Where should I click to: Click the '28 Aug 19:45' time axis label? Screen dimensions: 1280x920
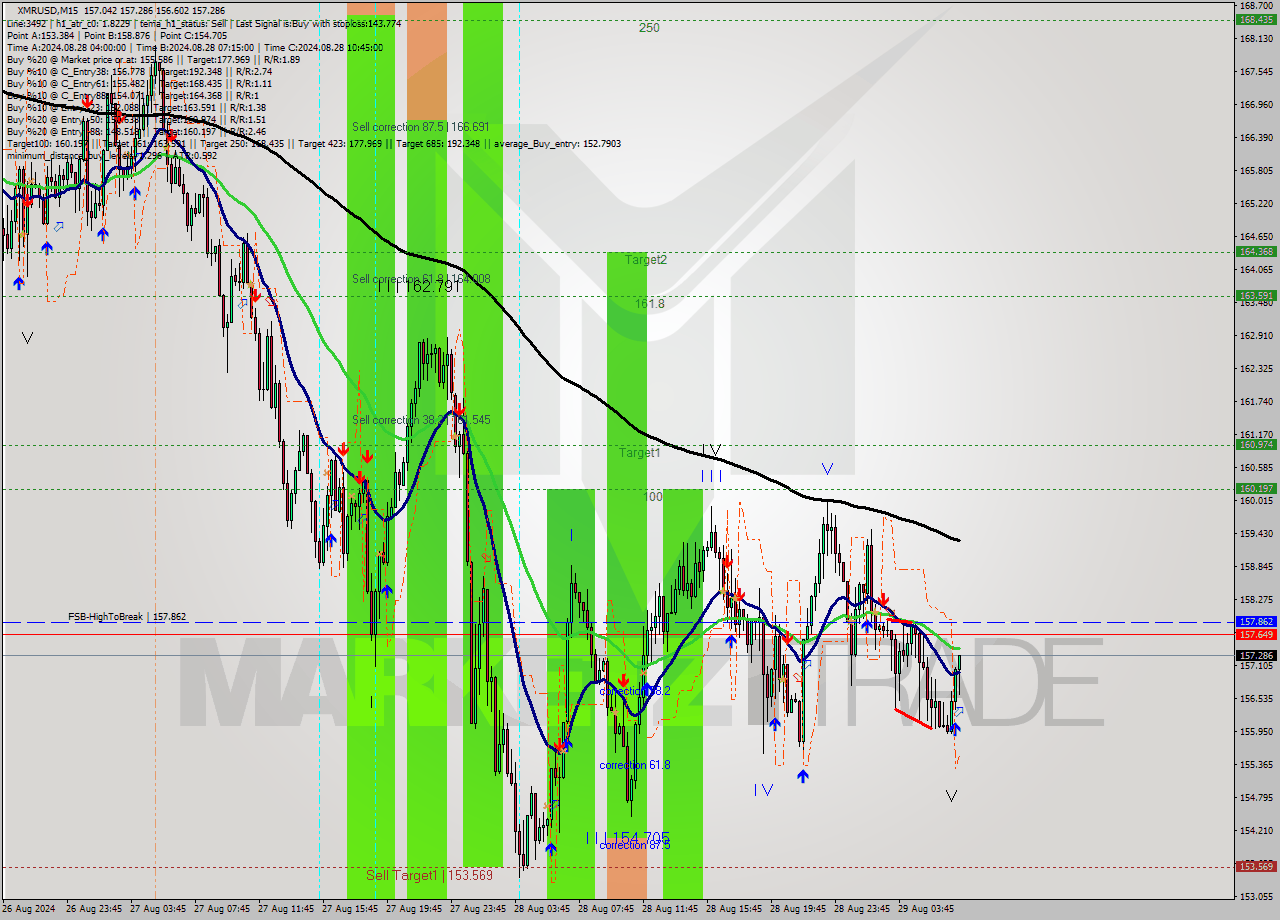click(x=798, y=909)
